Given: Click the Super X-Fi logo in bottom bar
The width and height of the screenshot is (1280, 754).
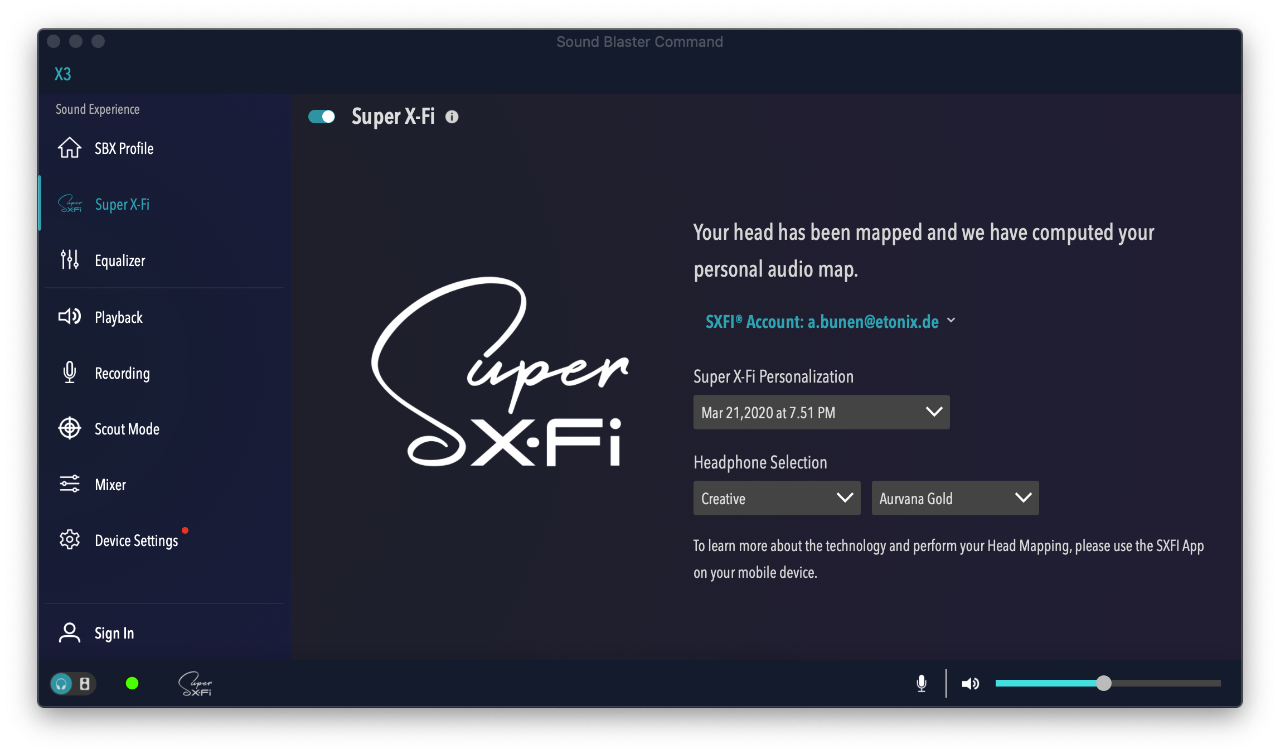Looking at the screenshot, I should click(195, 684).
